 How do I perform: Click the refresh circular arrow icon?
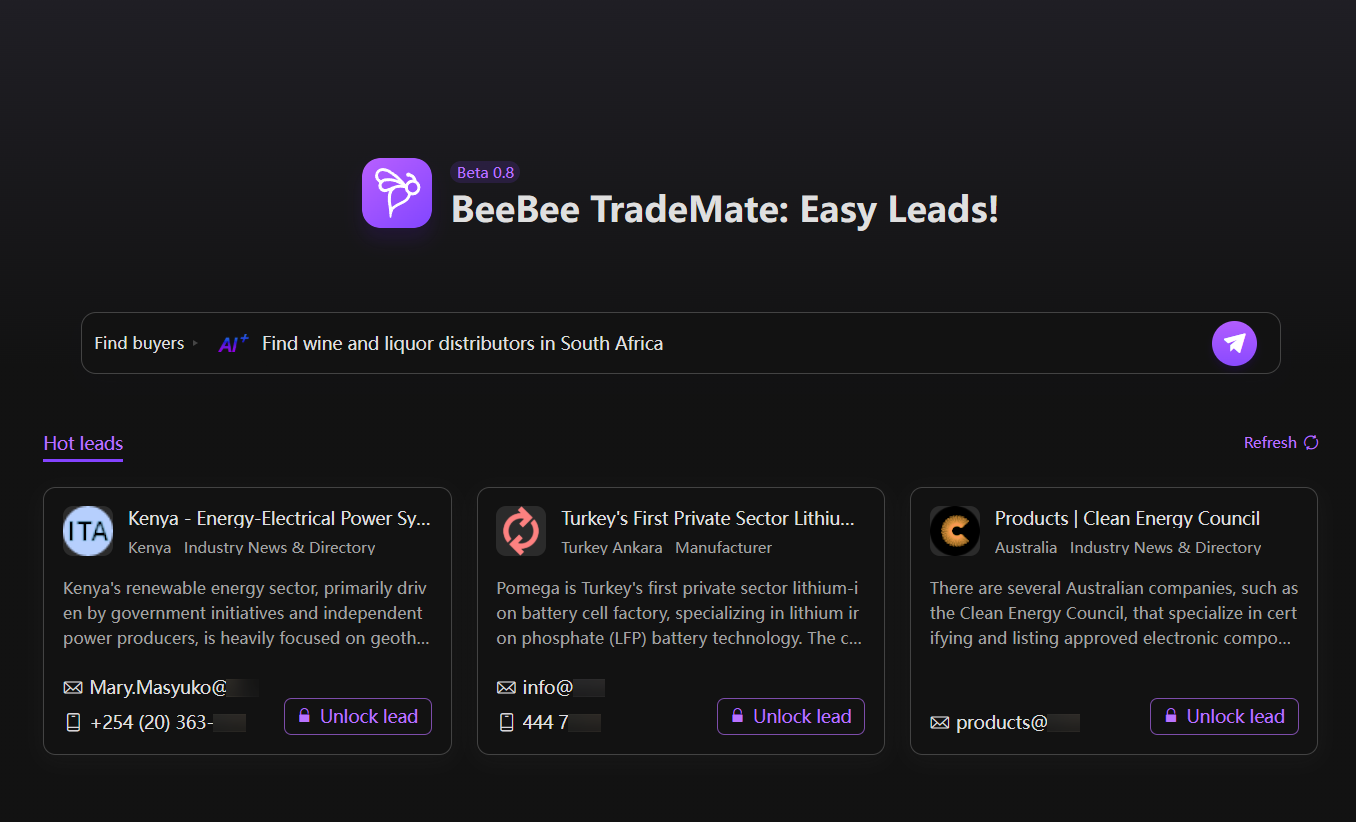click(x=1311, y=442)
